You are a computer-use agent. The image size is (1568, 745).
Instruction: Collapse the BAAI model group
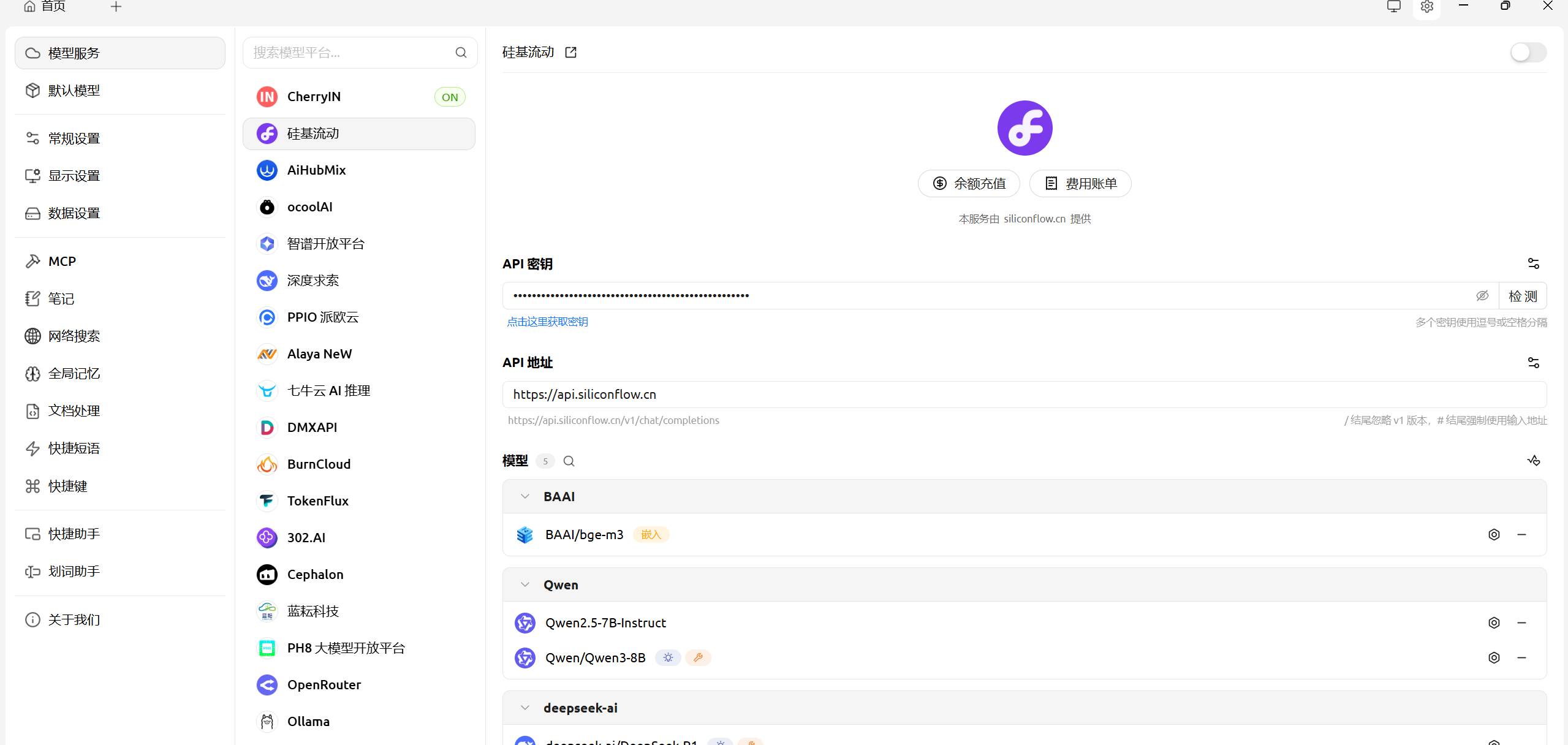coord(525,497)
